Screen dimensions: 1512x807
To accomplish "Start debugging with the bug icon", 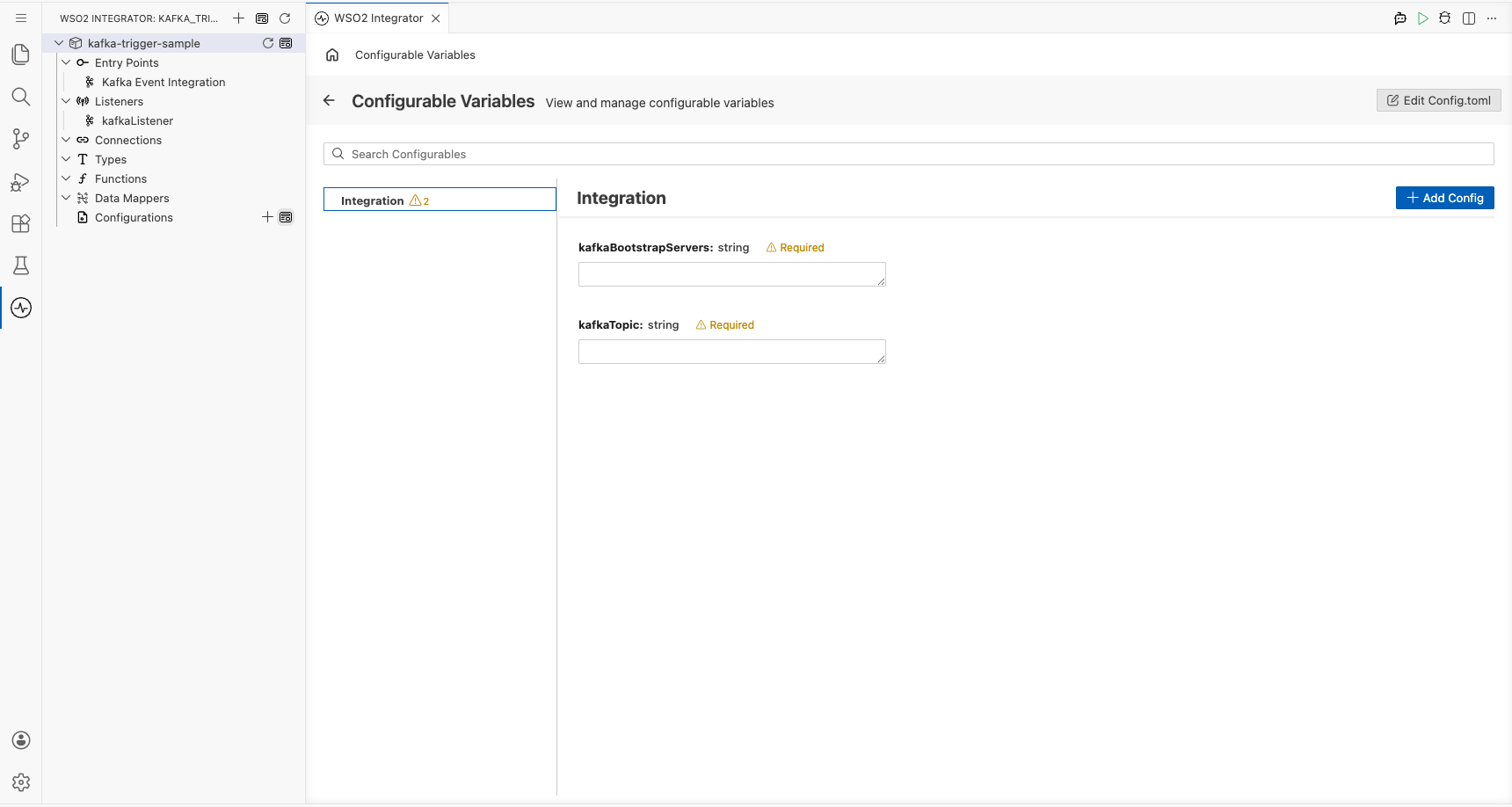I will (x=1445, y=18).
